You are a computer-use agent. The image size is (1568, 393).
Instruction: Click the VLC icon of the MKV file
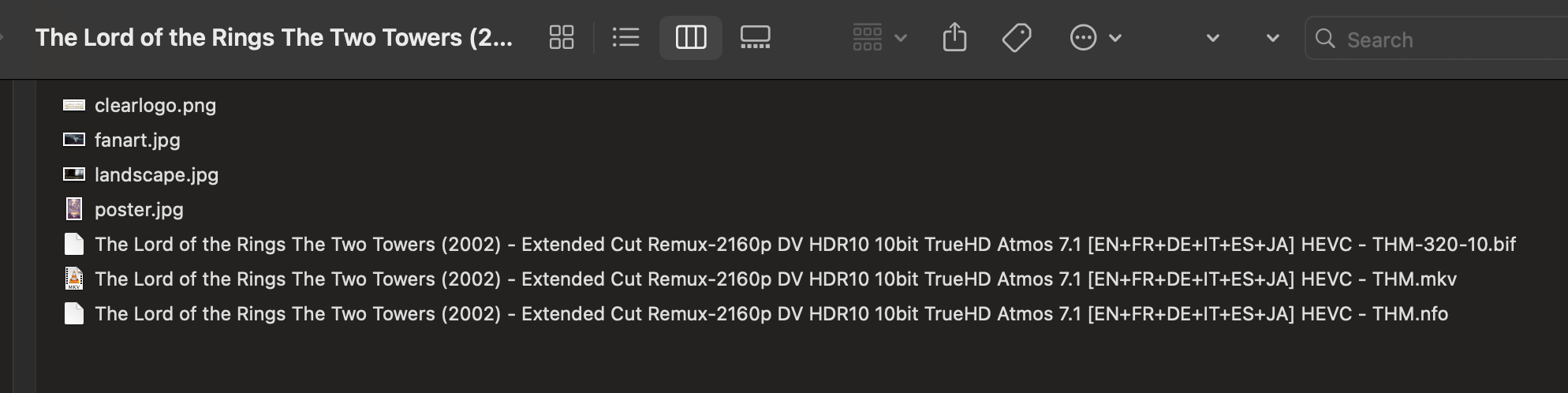[x=74, y=279]
